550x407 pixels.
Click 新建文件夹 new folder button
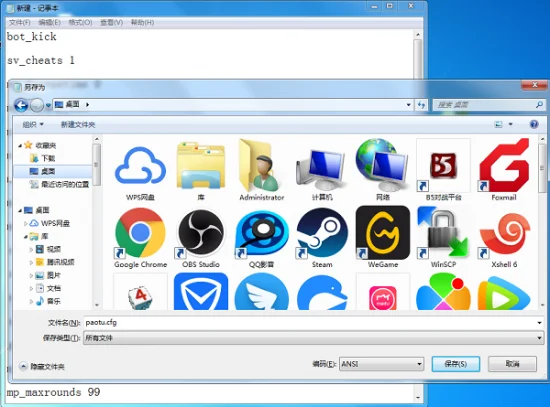78,125
